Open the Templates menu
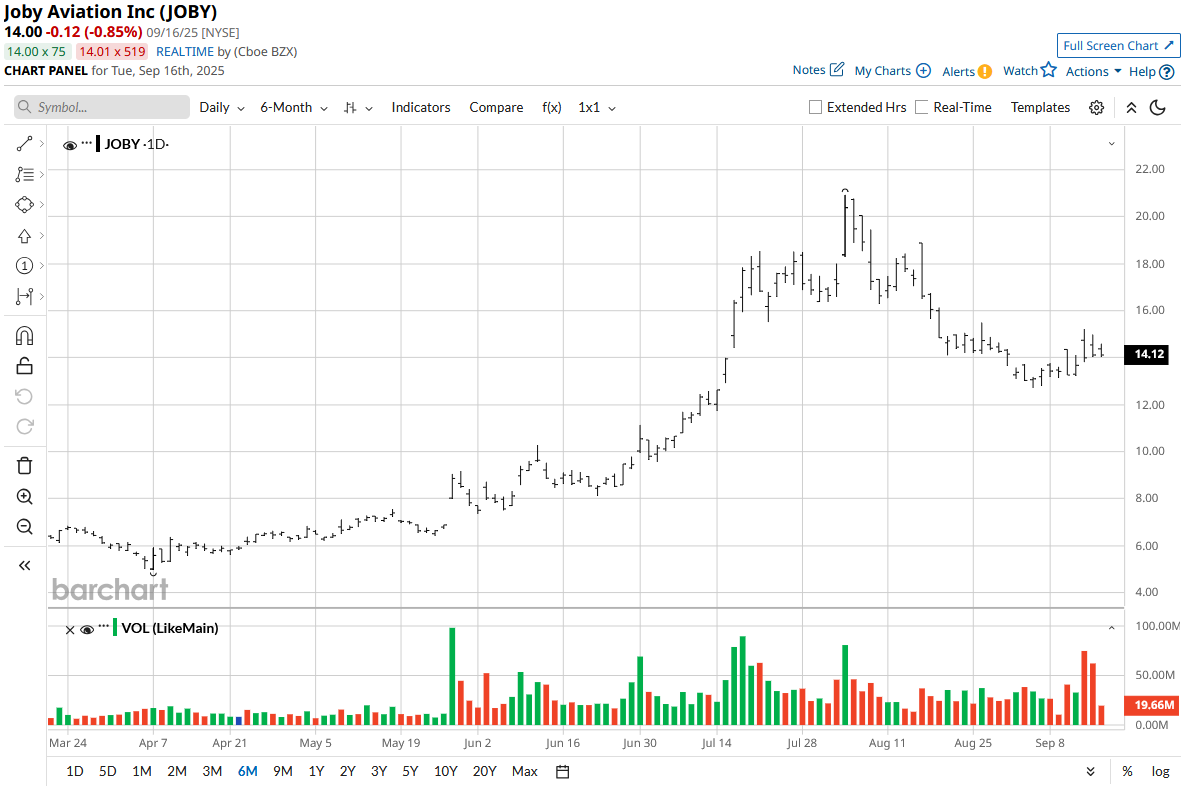The image size is (1194, 812). coord(1040,107)
